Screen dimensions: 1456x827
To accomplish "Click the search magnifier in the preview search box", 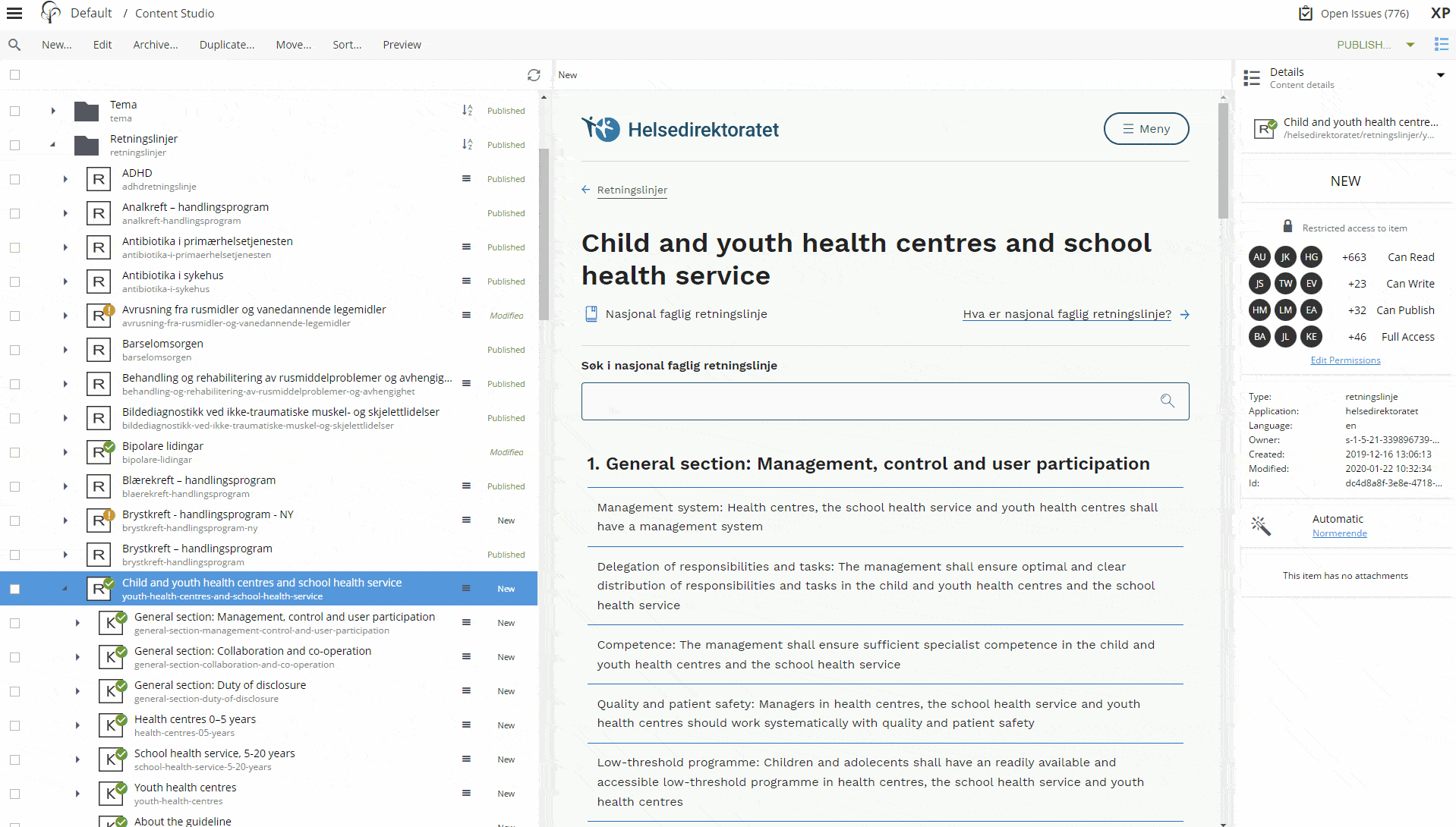I will coord(1167,401).
